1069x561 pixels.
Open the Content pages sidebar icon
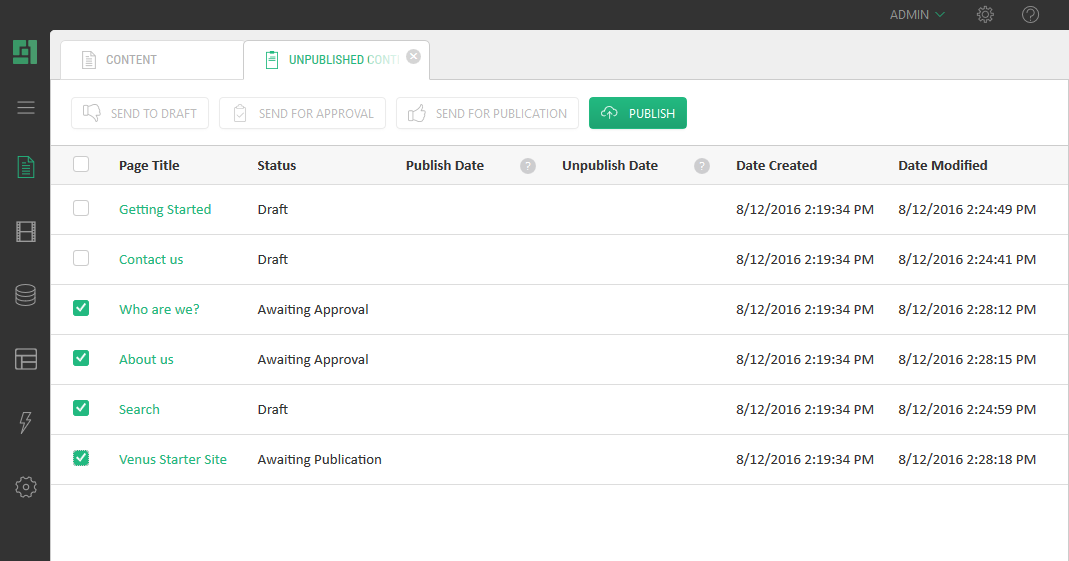pos(26,167)
